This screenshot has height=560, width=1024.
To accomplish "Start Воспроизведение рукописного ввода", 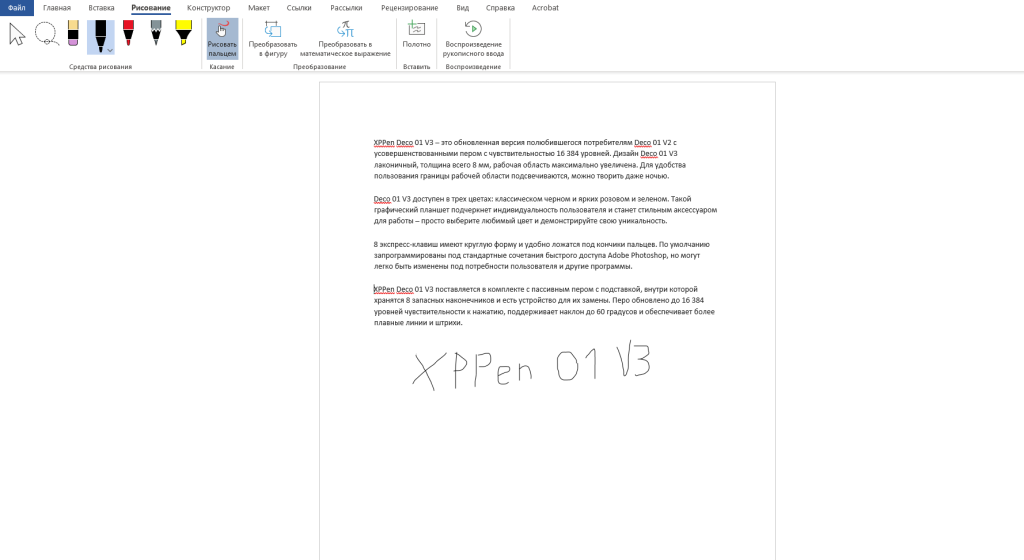I will (x=473, y=39).
